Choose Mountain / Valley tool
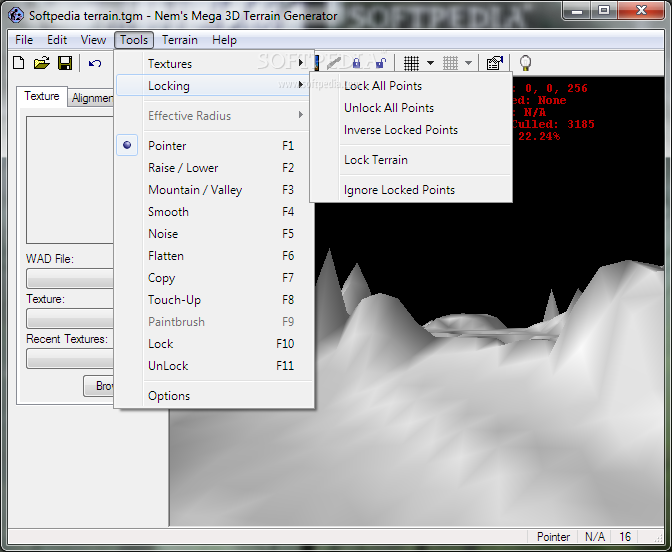Image resolution: width=672 pixels, height=552 pixels. [x=215, y=189]
